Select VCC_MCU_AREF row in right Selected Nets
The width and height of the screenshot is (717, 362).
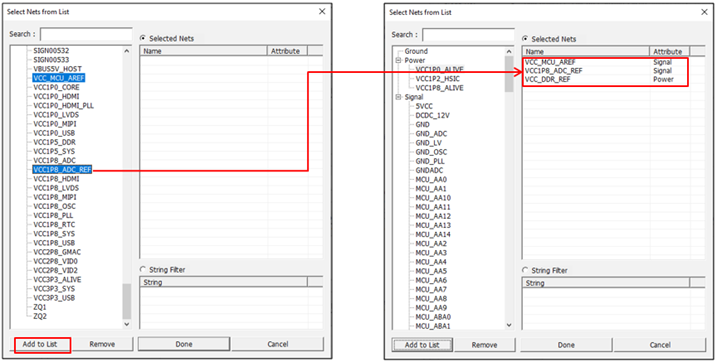point(605,62)
